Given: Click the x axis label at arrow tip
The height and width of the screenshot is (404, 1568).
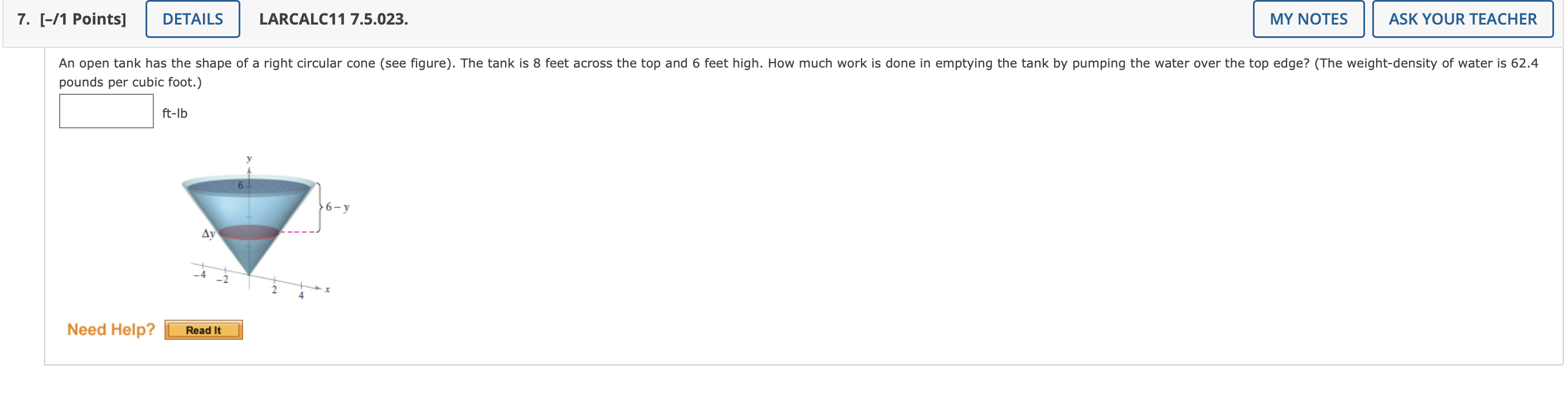Looking at the screenshot, I should [x=327, y=290].
